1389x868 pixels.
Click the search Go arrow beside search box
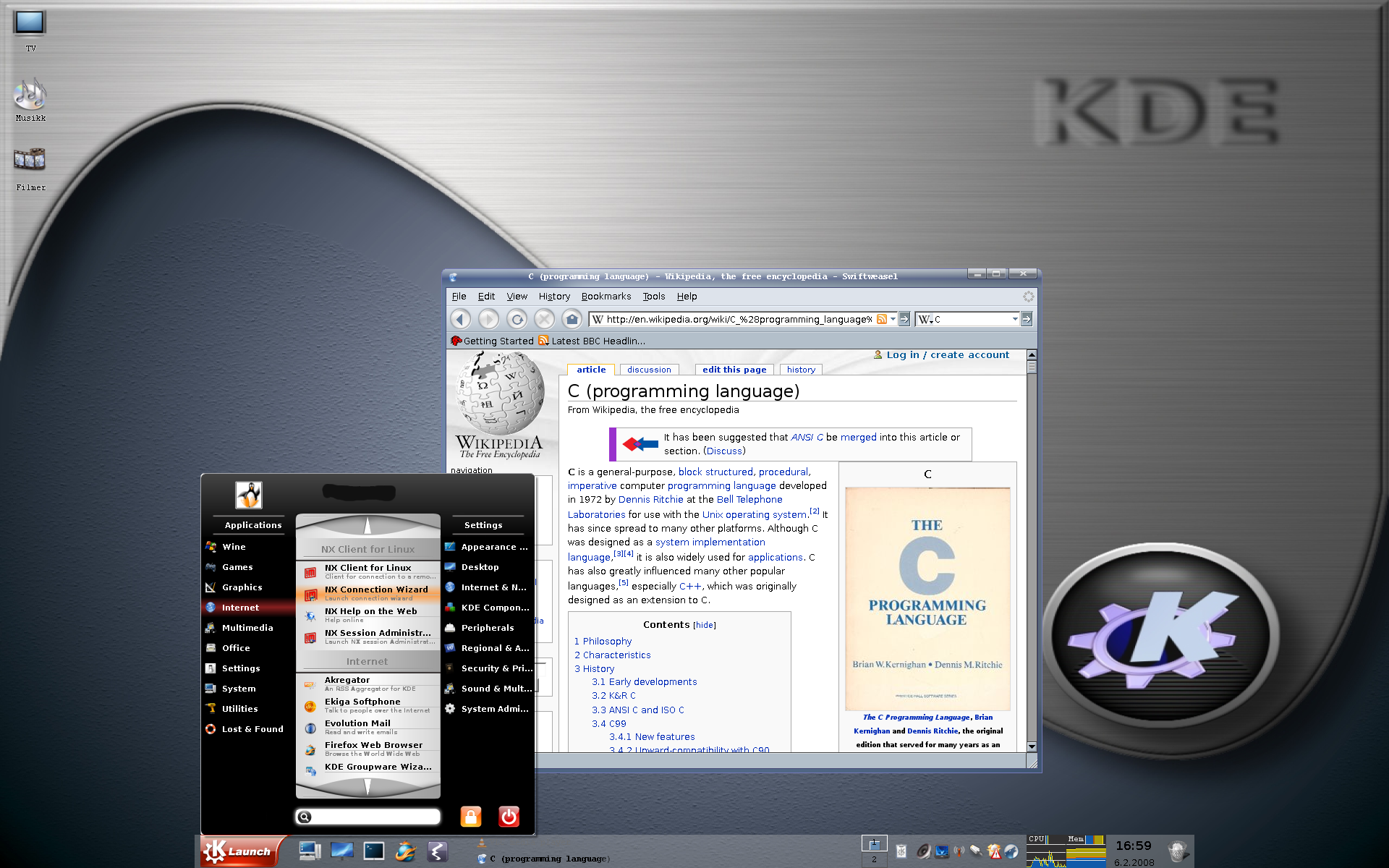[1026, 319]
